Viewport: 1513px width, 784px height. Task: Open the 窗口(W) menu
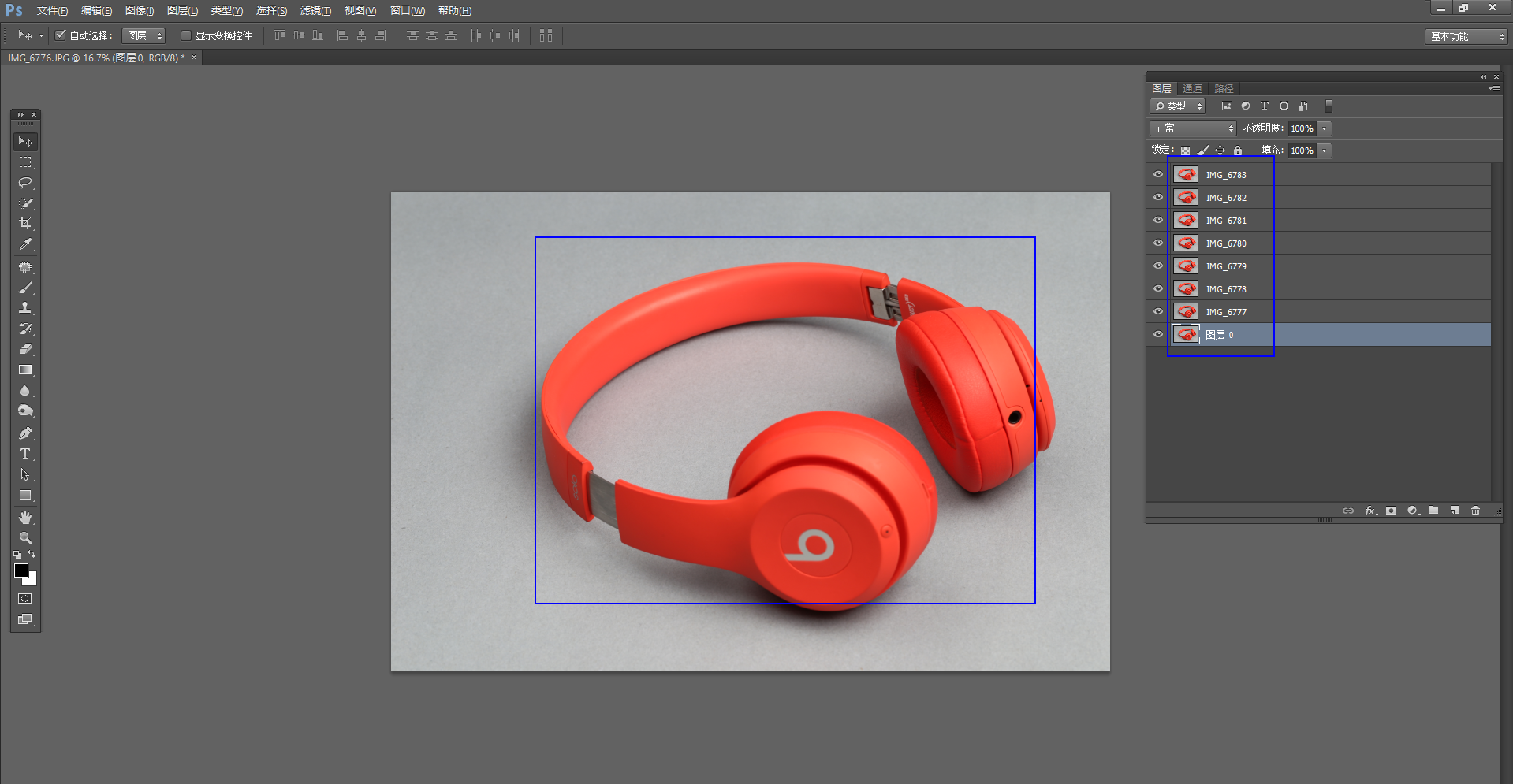coord(407,11)
